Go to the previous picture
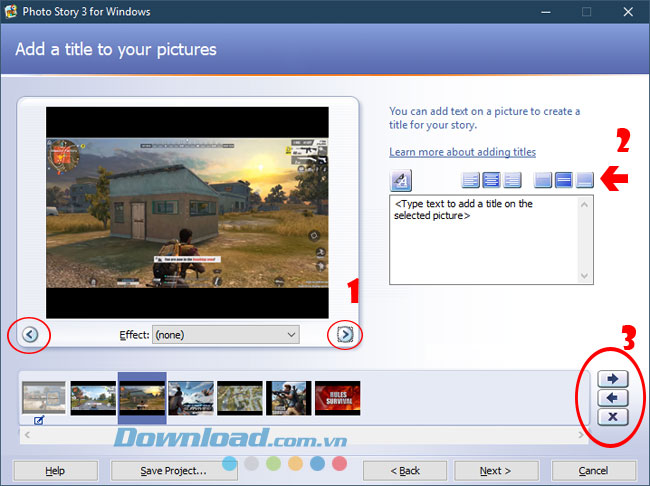The image size is (650, 486). point(30,334)
